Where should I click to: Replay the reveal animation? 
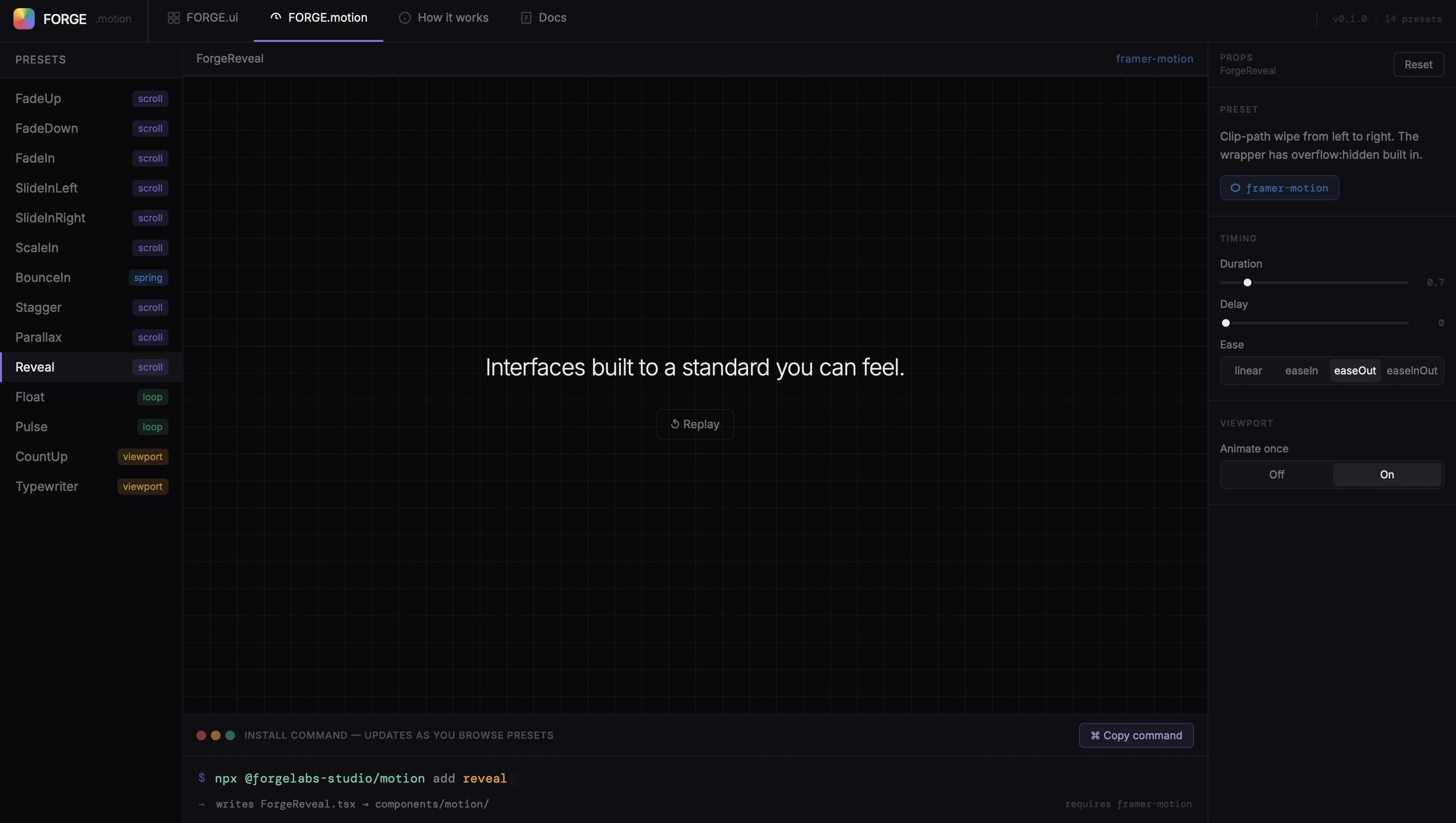click(695, 424)
